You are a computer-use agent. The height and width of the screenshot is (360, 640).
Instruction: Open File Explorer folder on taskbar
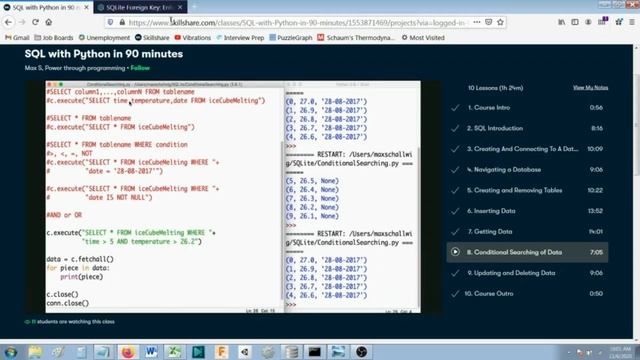pos(35,352)
